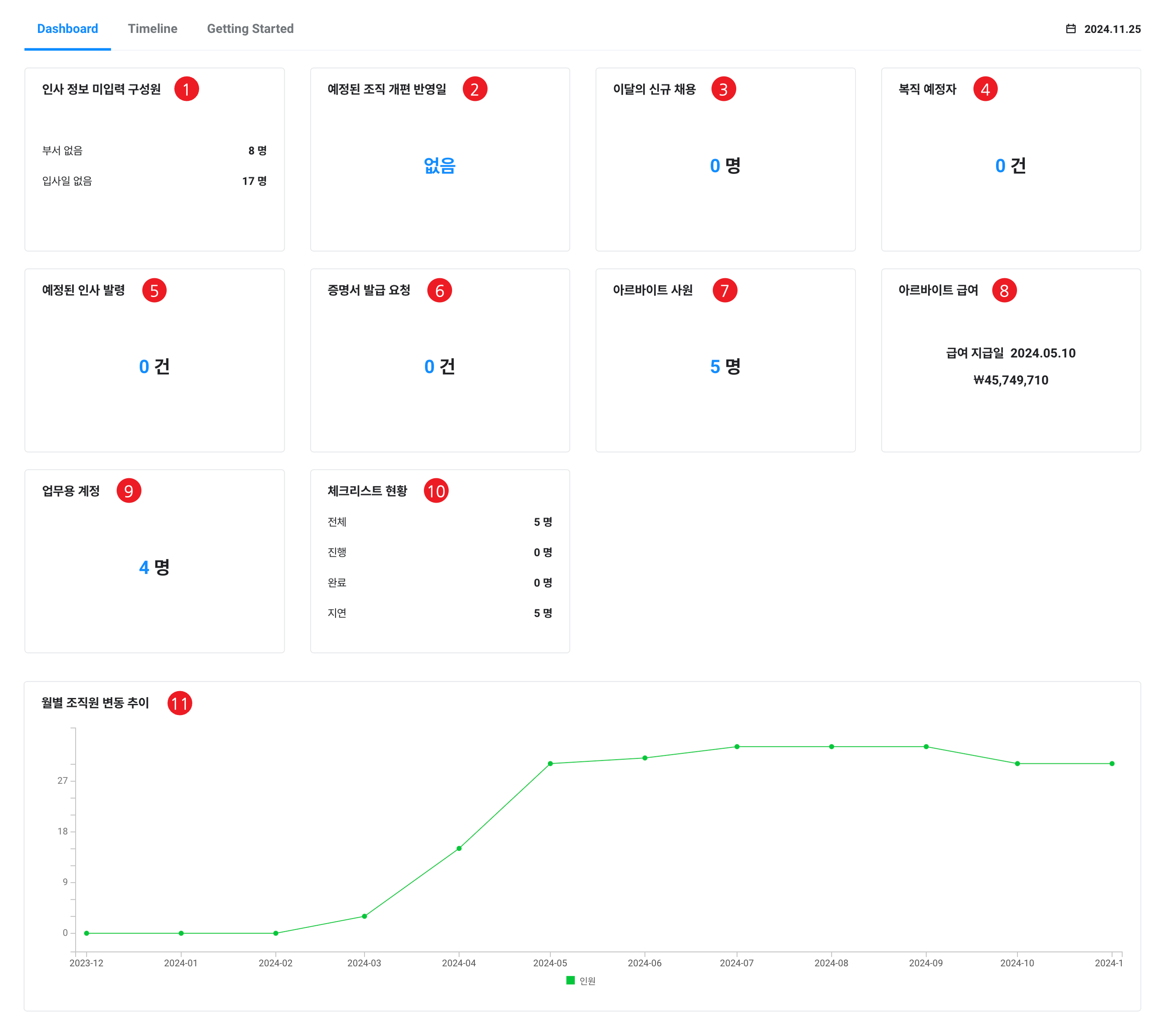Click the green 인원 legend square
The image size is (1167, 1036).
click(570, 980)
